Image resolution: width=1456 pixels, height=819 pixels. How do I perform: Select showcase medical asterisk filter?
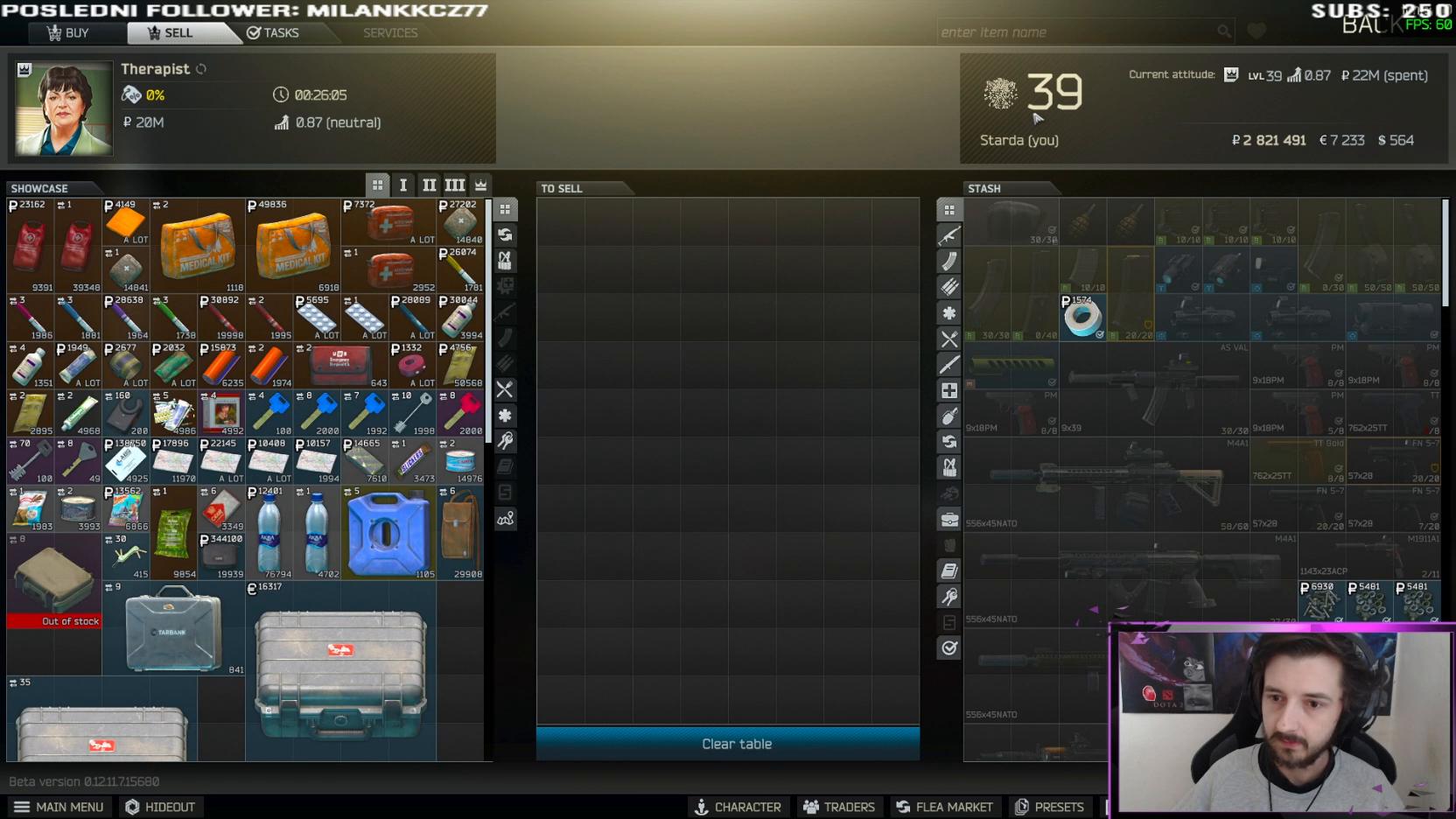tap(505, 416)
